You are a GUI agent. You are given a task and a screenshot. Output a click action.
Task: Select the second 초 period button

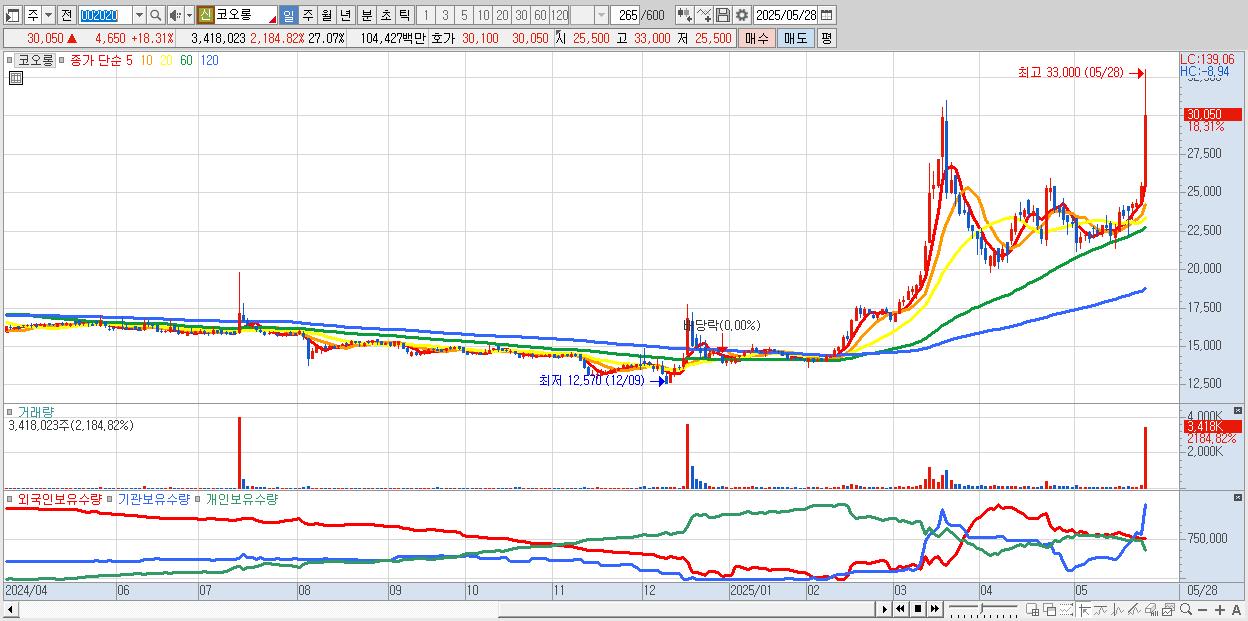385,15
